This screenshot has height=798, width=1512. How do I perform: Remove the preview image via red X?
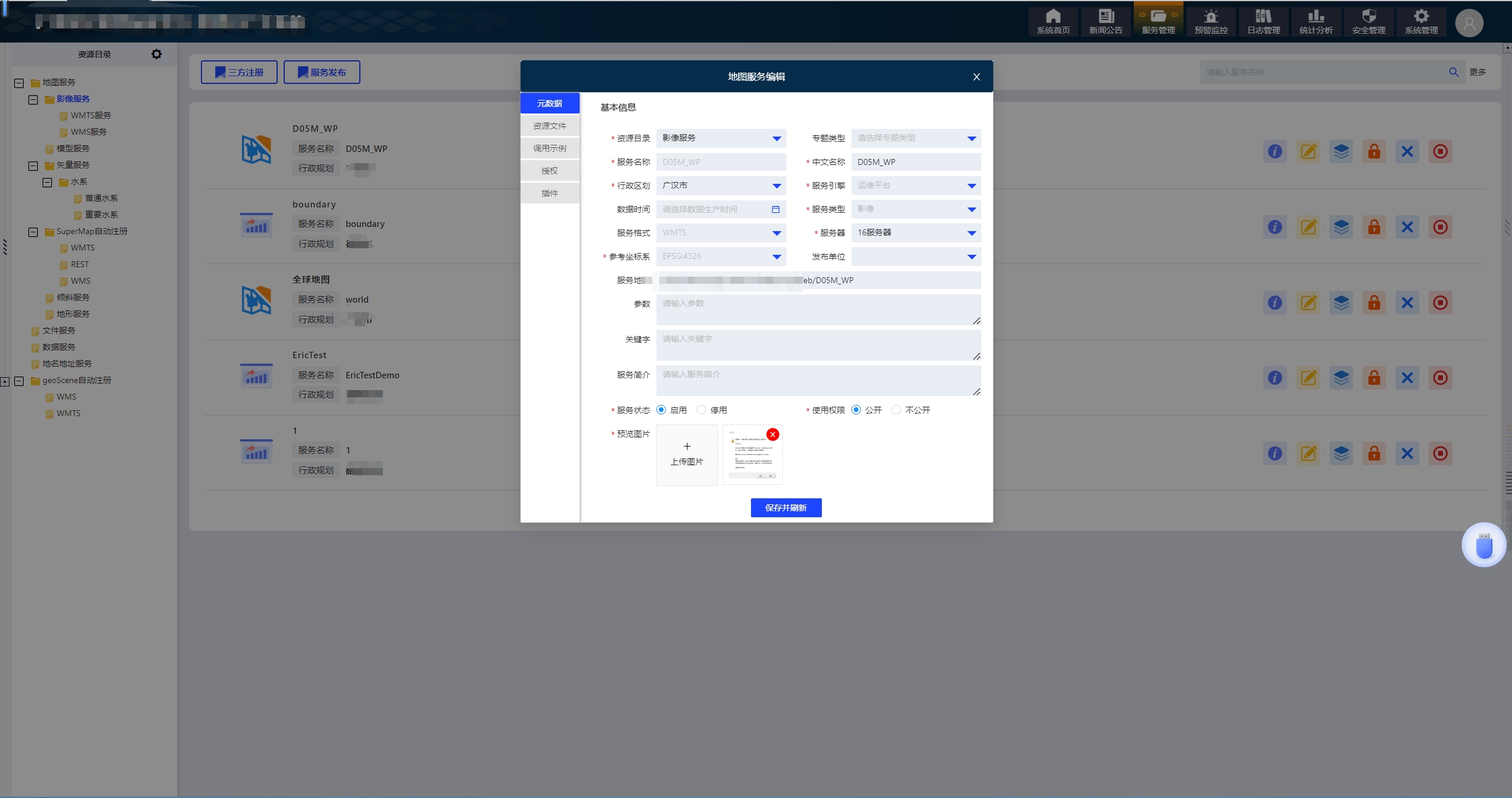click(x=772, y=434)
